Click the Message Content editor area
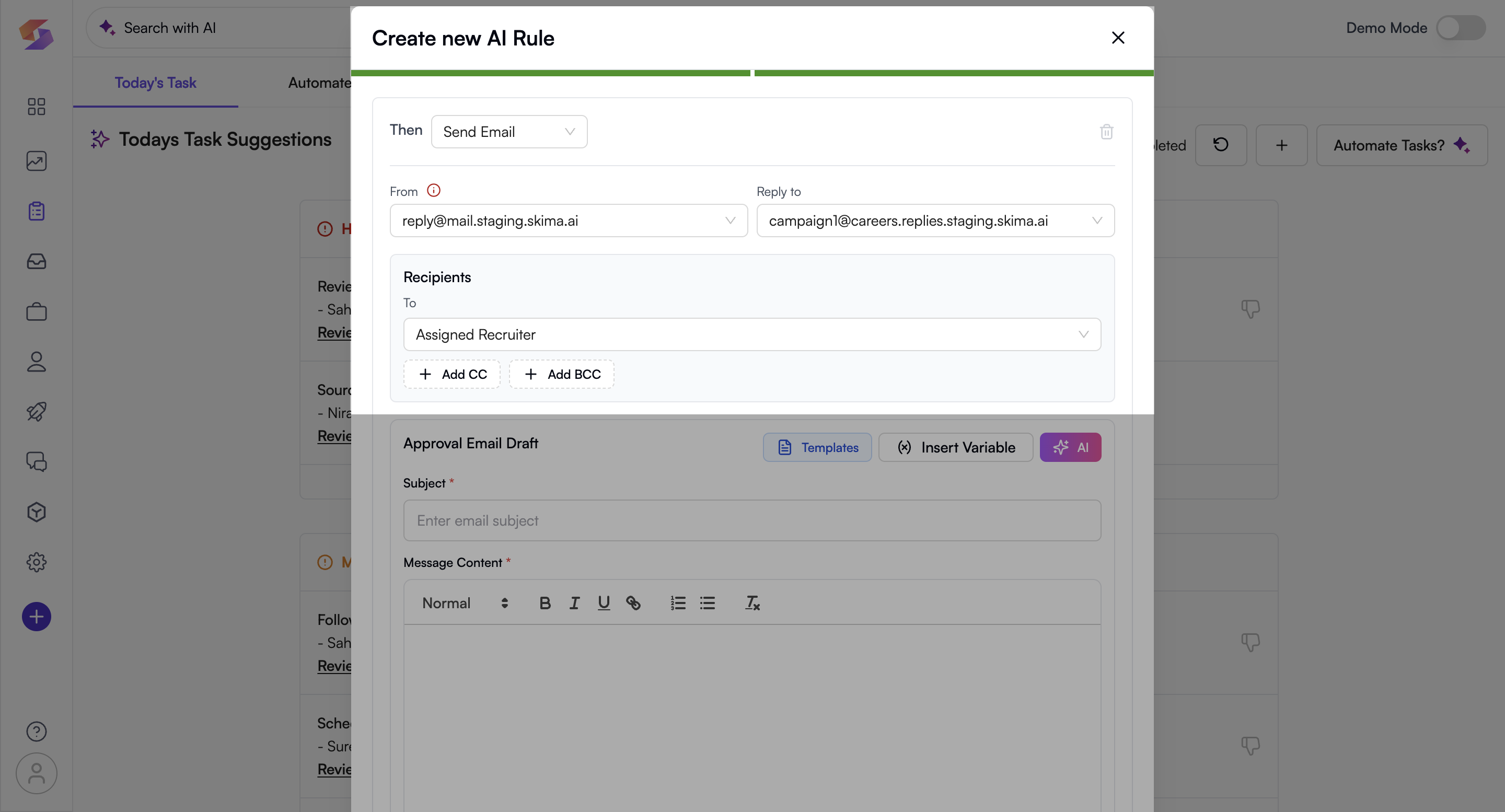This screenshot has width=1505, height=812. [752, 718]
